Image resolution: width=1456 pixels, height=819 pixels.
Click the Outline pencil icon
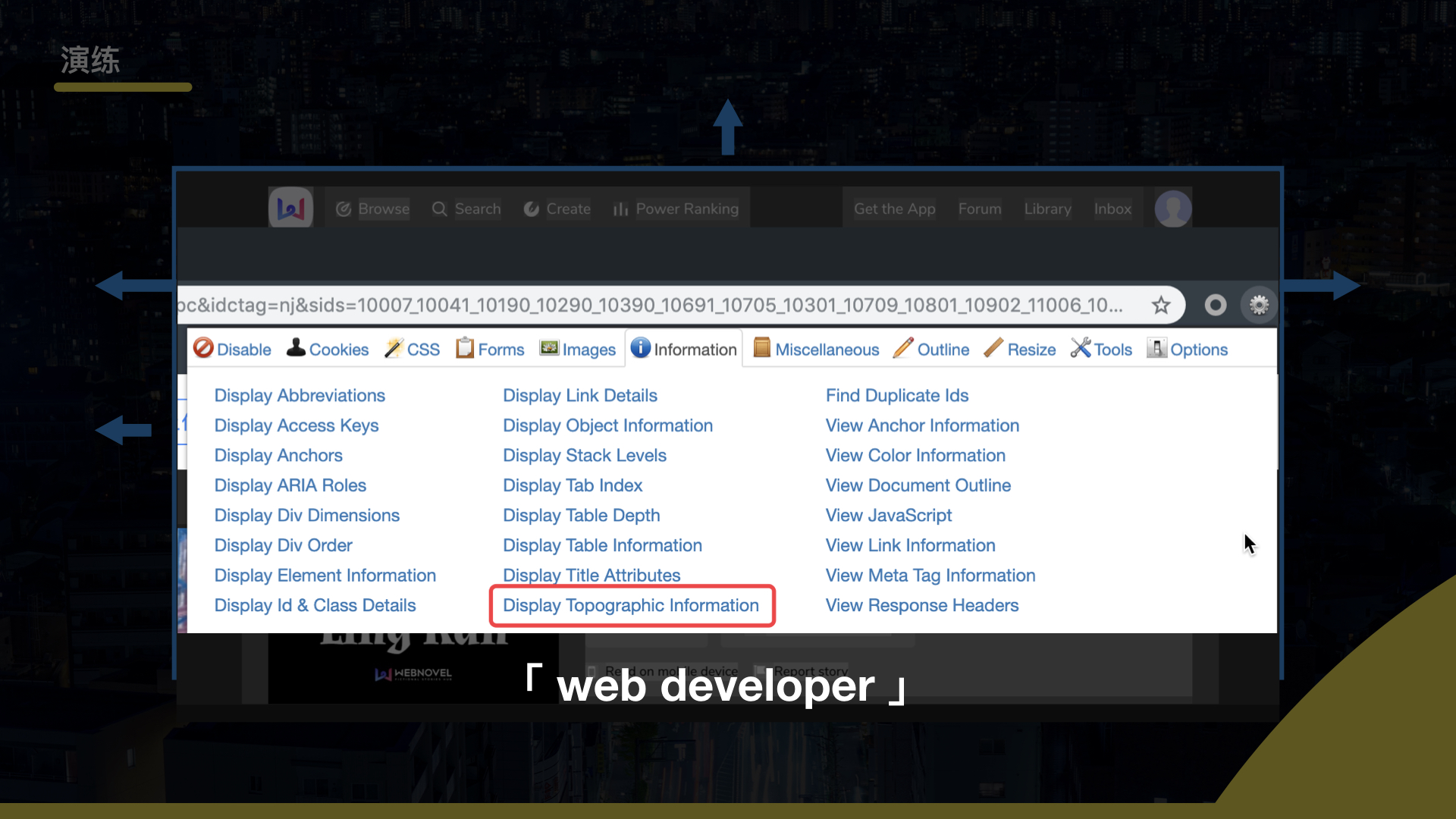pyautogui.click(x=903, y=348)
